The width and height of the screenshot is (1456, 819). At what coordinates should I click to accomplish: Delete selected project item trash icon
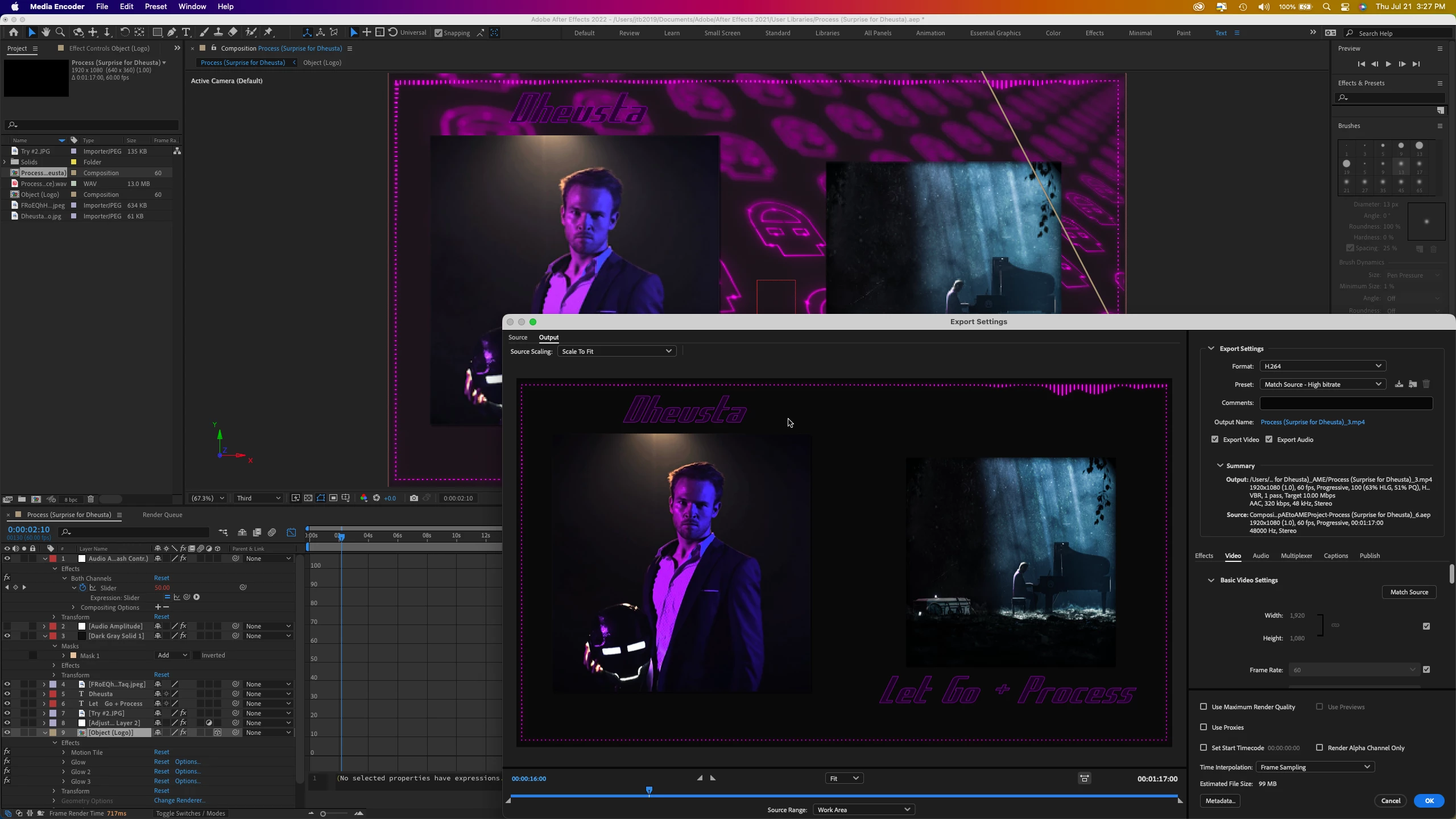[90, 499]
